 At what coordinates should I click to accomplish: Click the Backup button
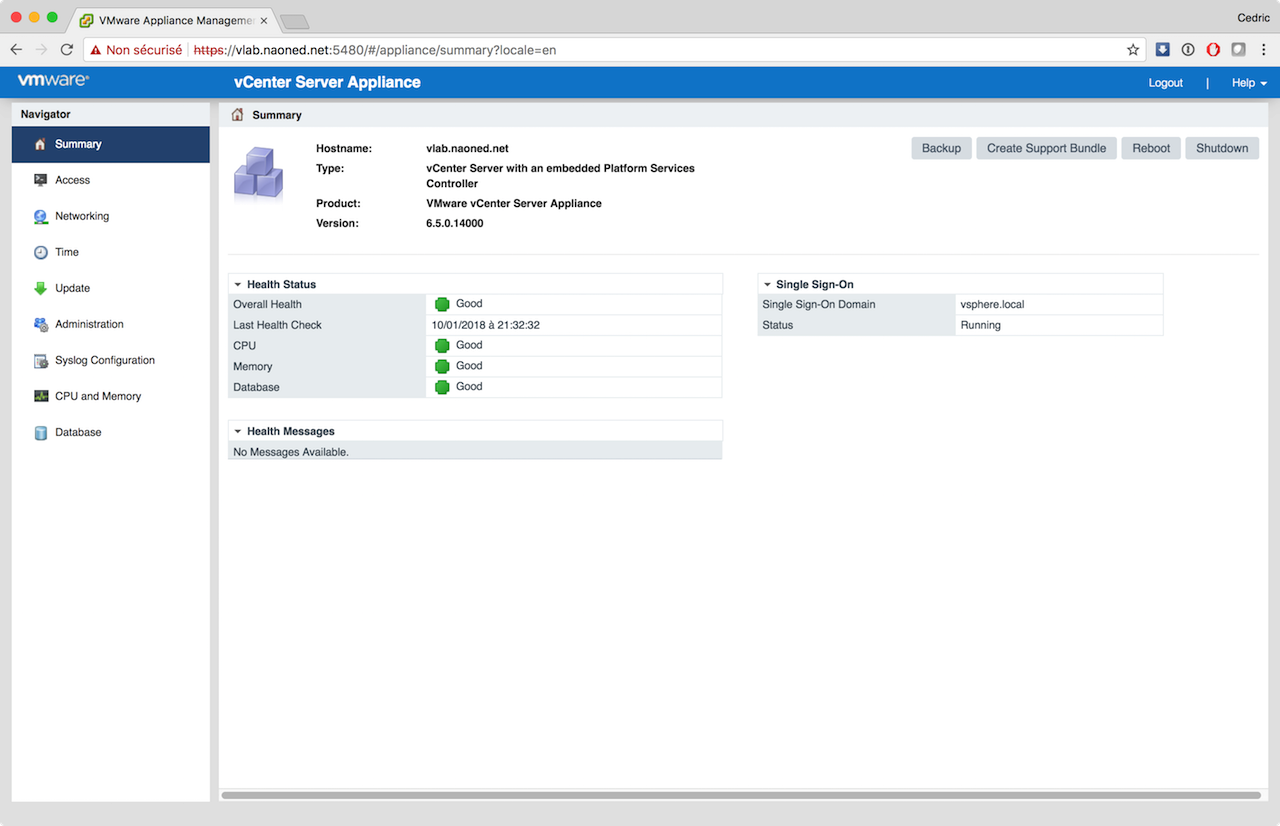[x=941, y=148]
